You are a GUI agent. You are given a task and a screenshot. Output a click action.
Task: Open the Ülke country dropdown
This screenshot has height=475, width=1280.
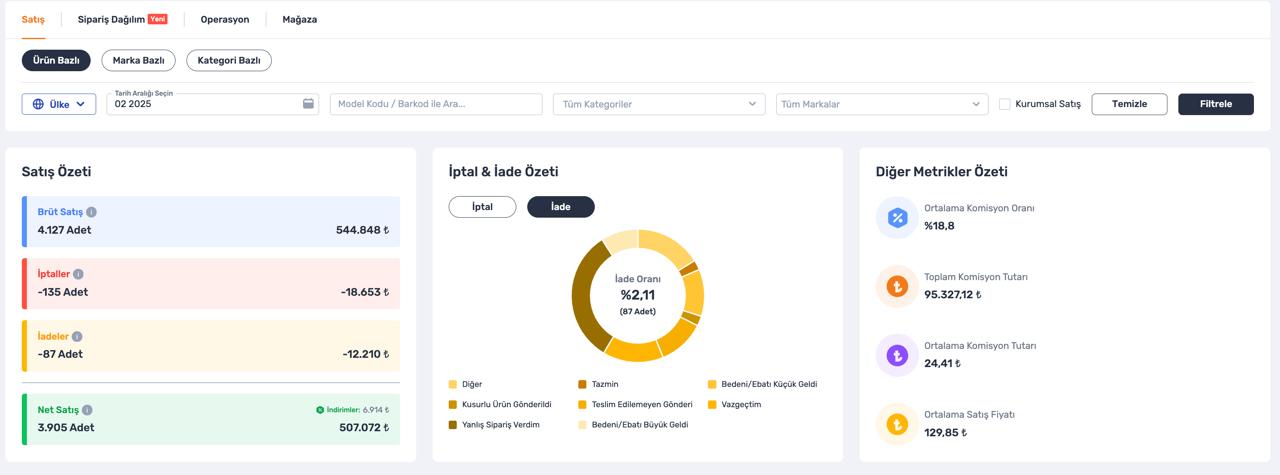click(59, 104)
